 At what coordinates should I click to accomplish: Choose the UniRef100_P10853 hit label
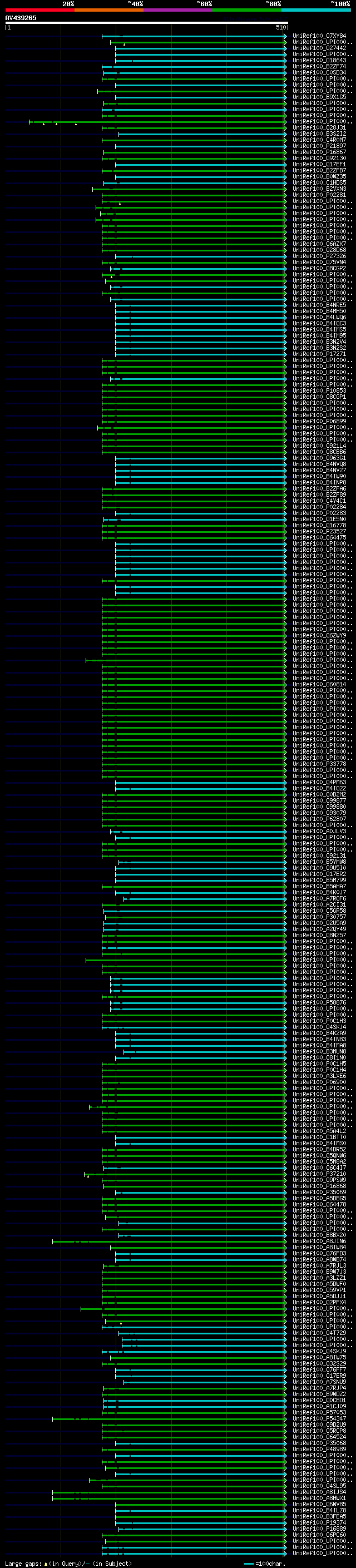319,391
